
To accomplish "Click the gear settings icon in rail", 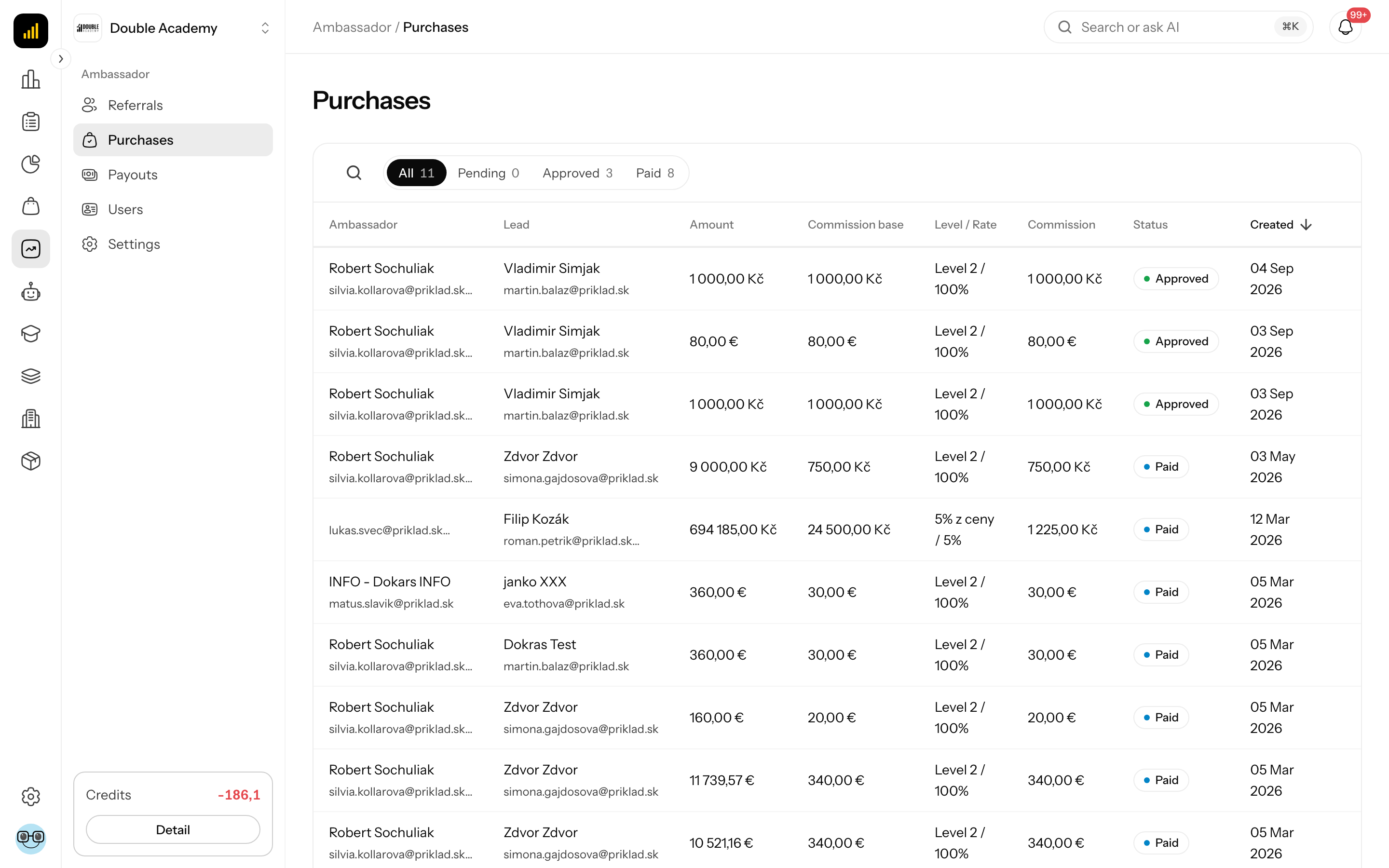I will click(31, 796).
